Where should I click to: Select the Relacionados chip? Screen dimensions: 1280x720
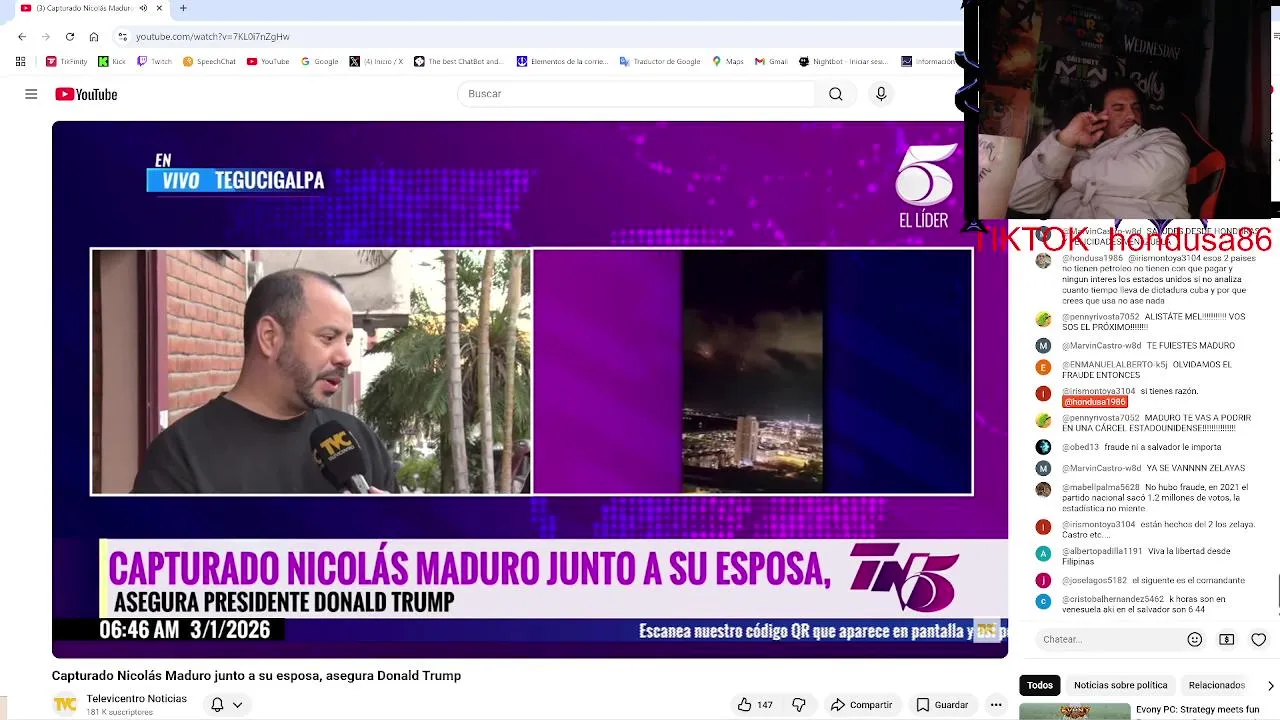coord(1216,685)
